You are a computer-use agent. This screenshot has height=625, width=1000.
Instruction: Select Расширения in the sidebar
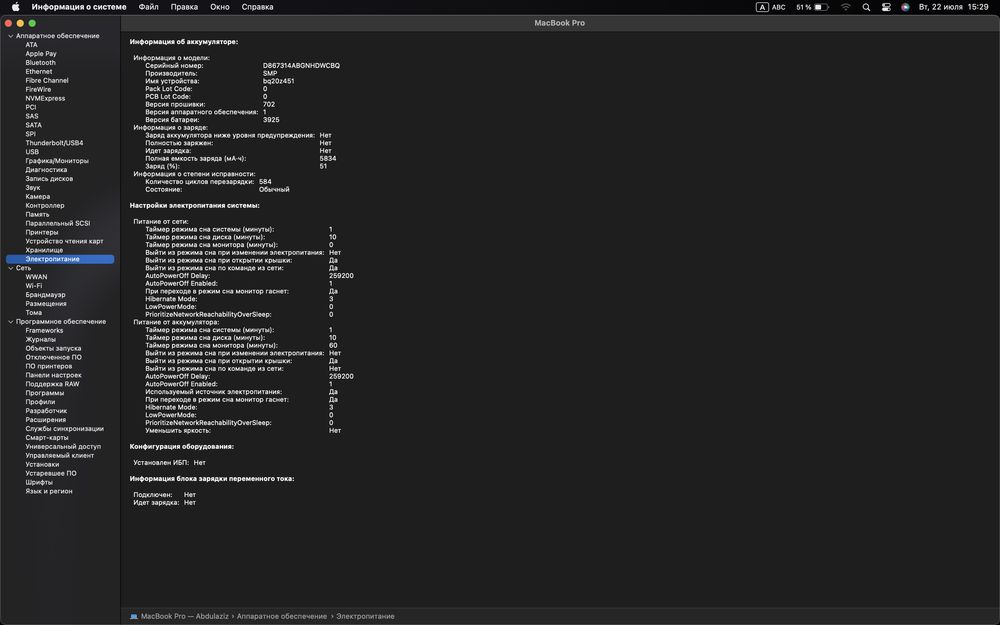click(45, 420)
